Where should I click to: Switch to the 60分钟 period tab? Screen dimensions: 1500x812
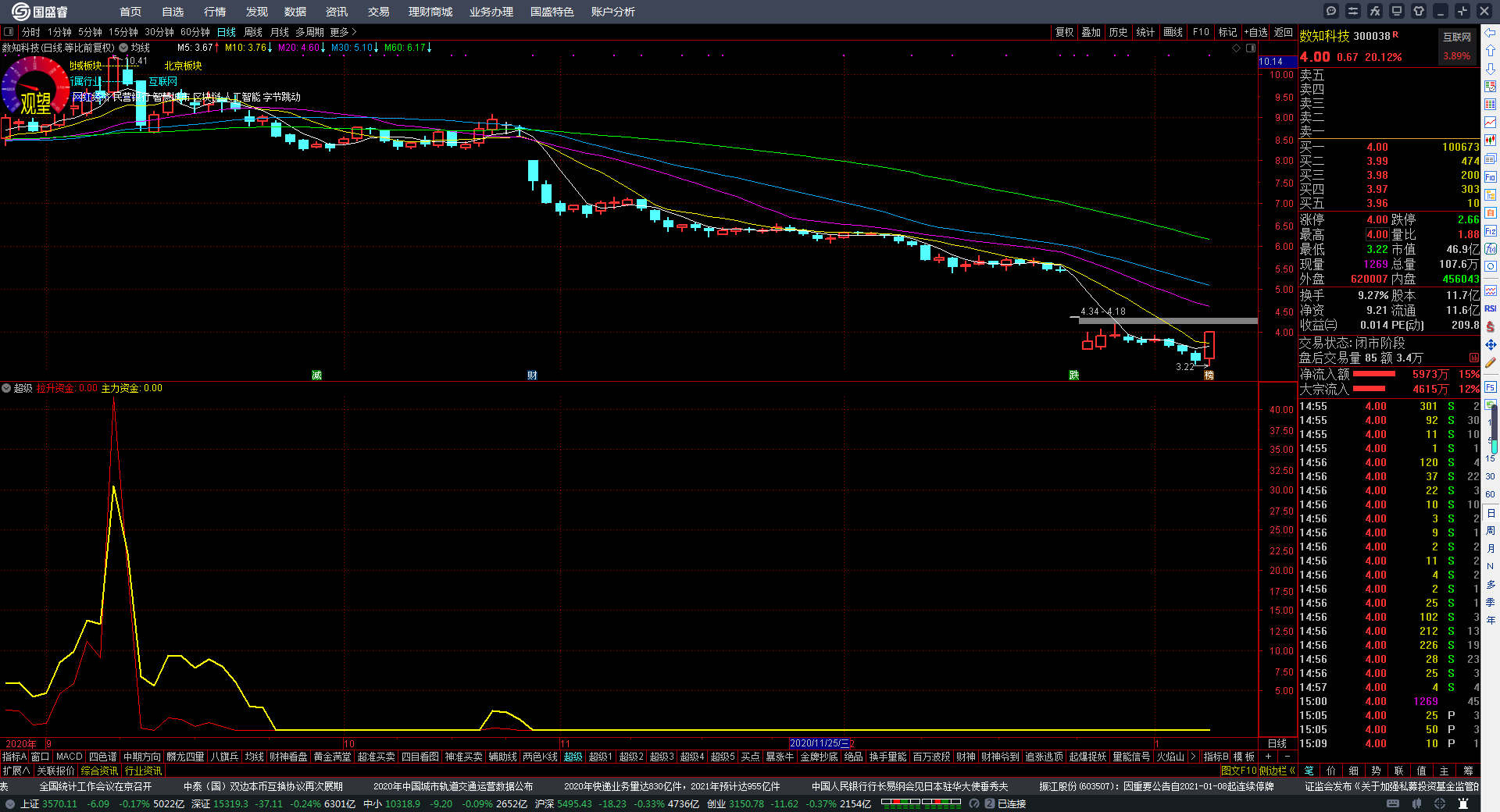(195, 32)
